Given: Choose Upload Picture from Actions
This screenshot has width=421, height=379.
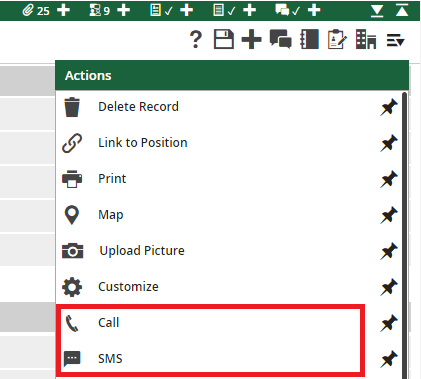Looking at the screenshot, I should pyautogui.click(x=142, y=251).
